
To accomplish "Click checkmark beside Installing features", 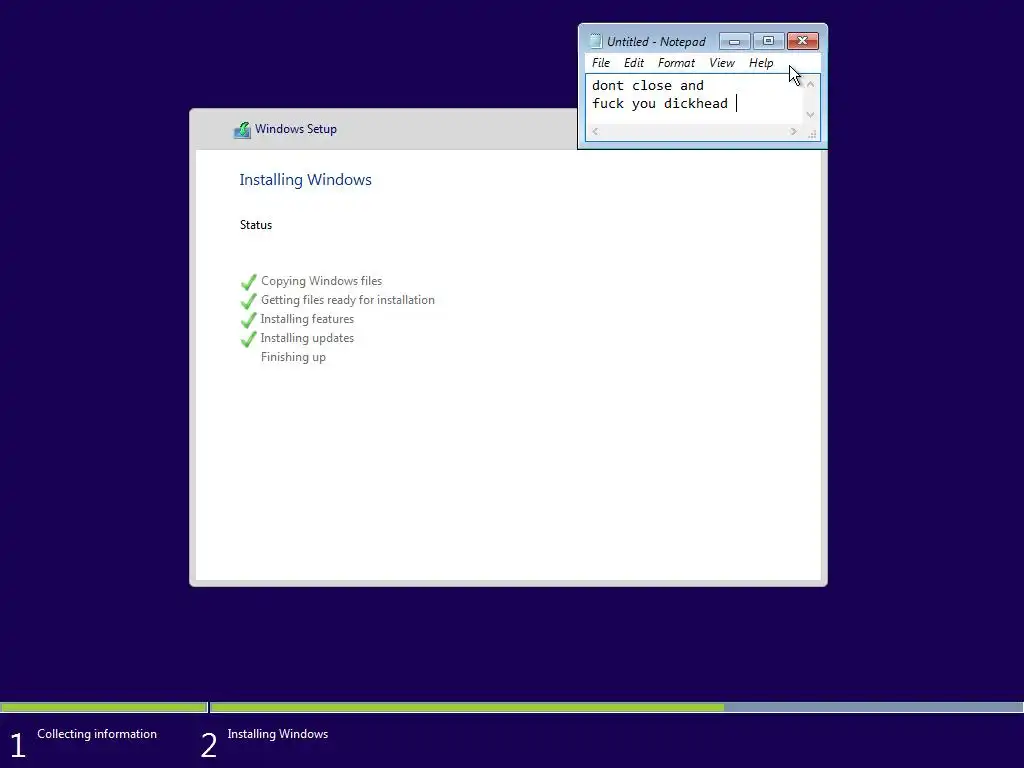I will coord(248,319).
